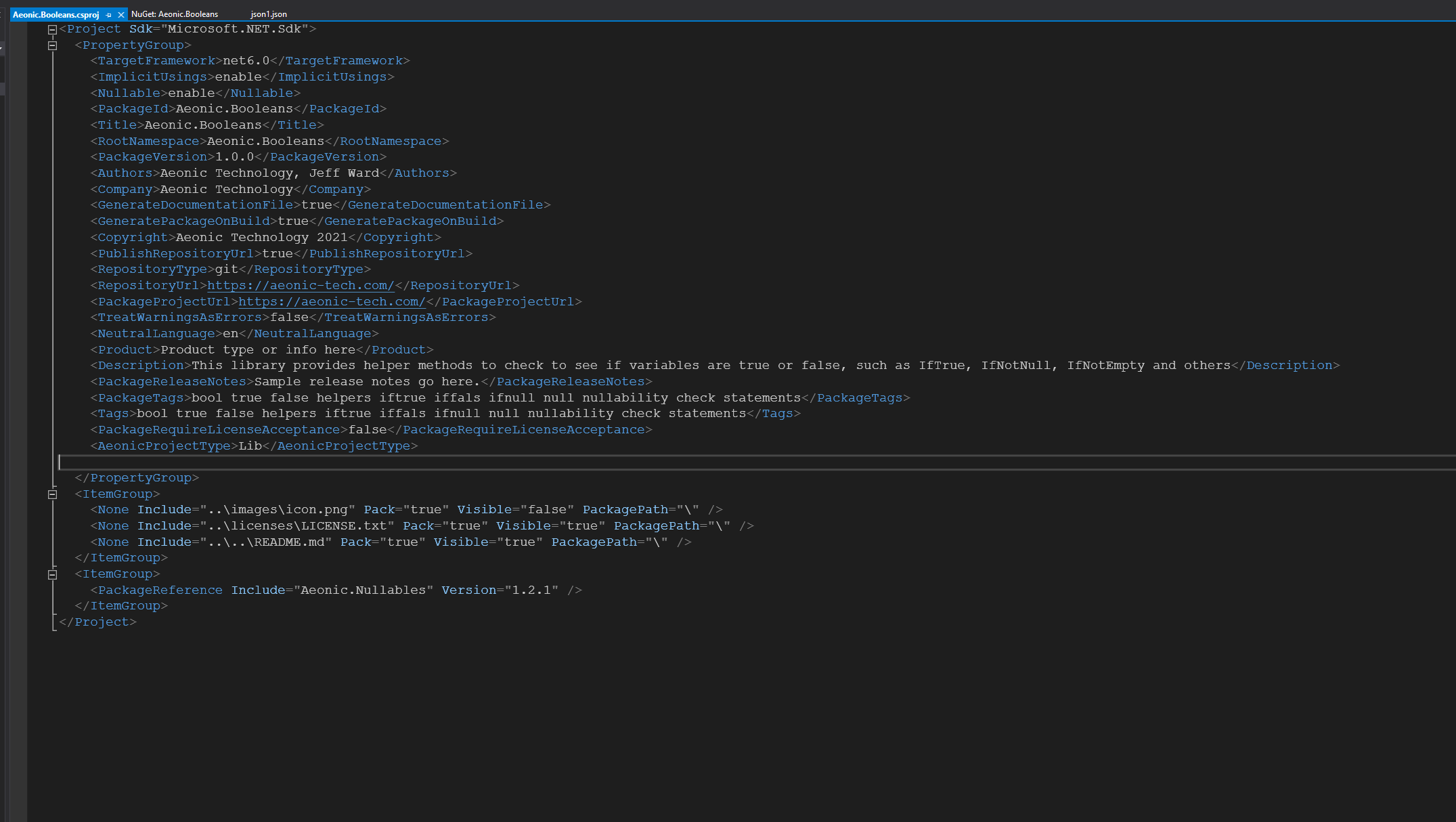Collapse the second ItemGroup section

click(51, 574)
